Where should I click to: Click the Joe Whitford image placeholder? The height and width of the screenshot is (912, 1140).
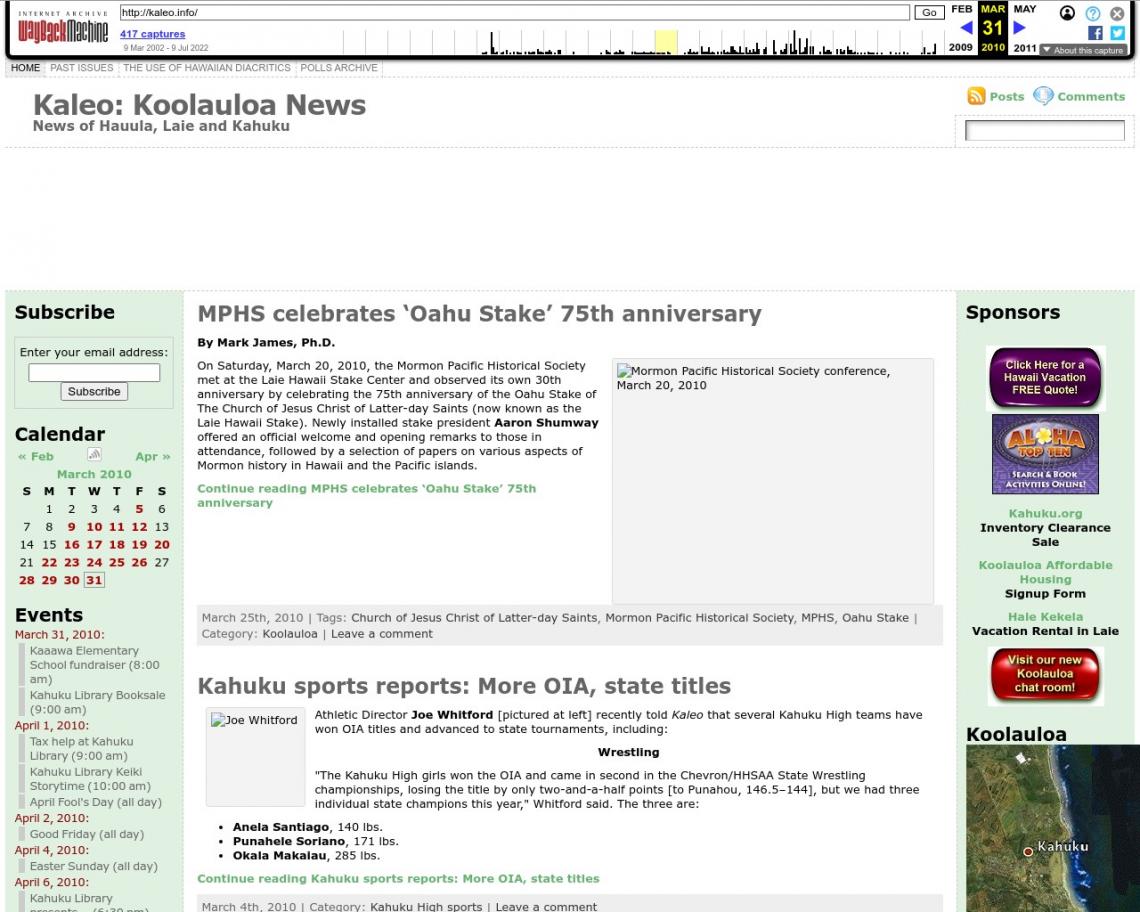pos(254,756)
